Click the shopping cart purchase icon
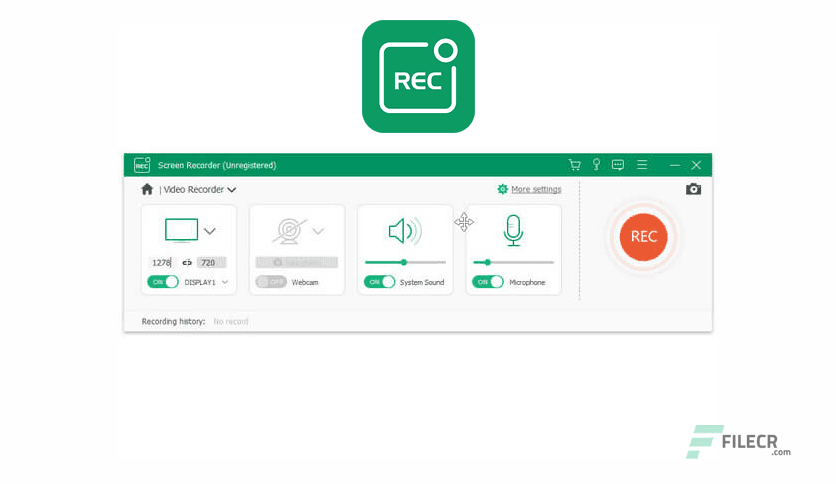Viewport: 836px width, 484px height. [574, 165]
